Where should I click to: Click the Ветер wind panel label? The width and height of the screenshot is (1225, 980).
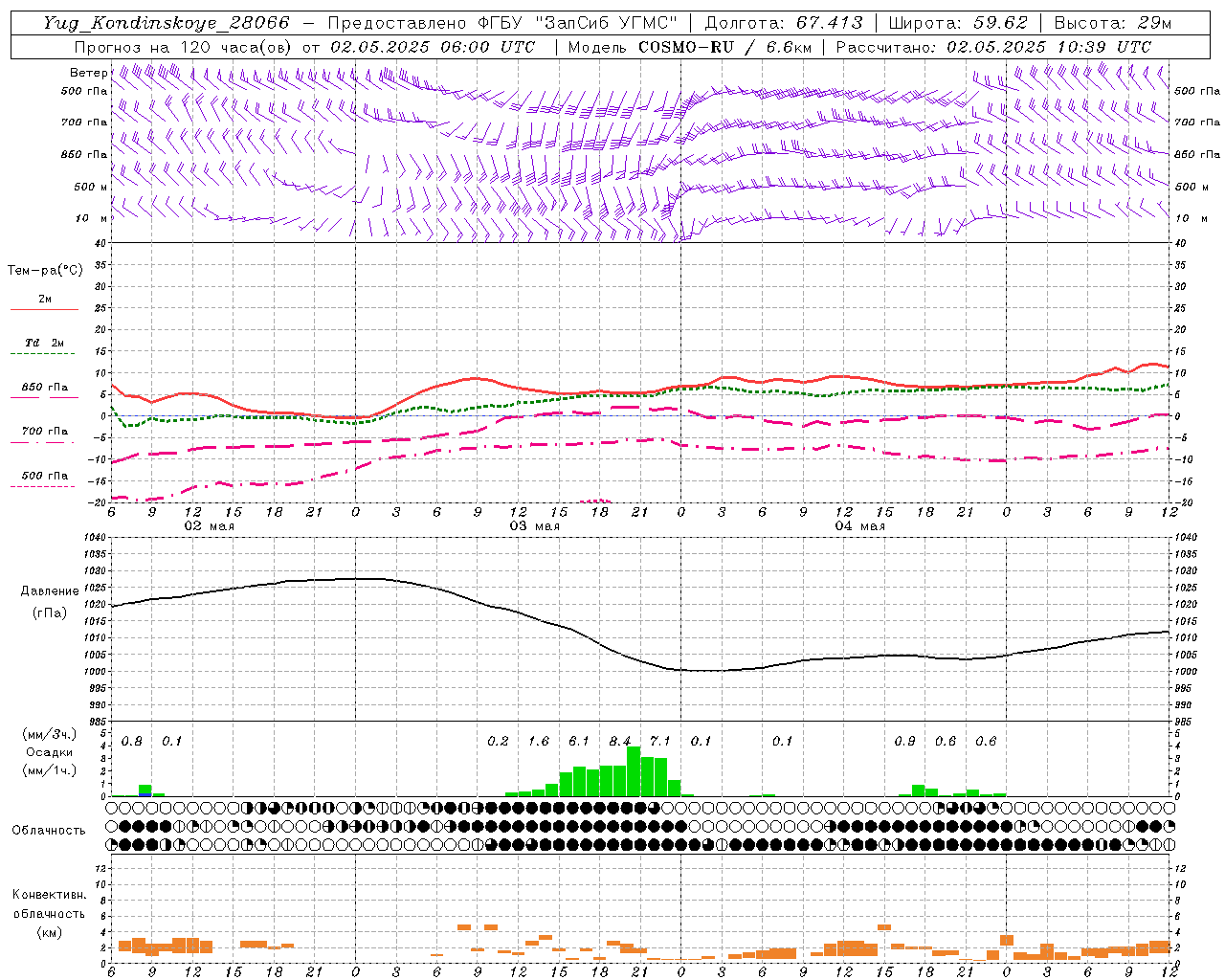[88, 73]
